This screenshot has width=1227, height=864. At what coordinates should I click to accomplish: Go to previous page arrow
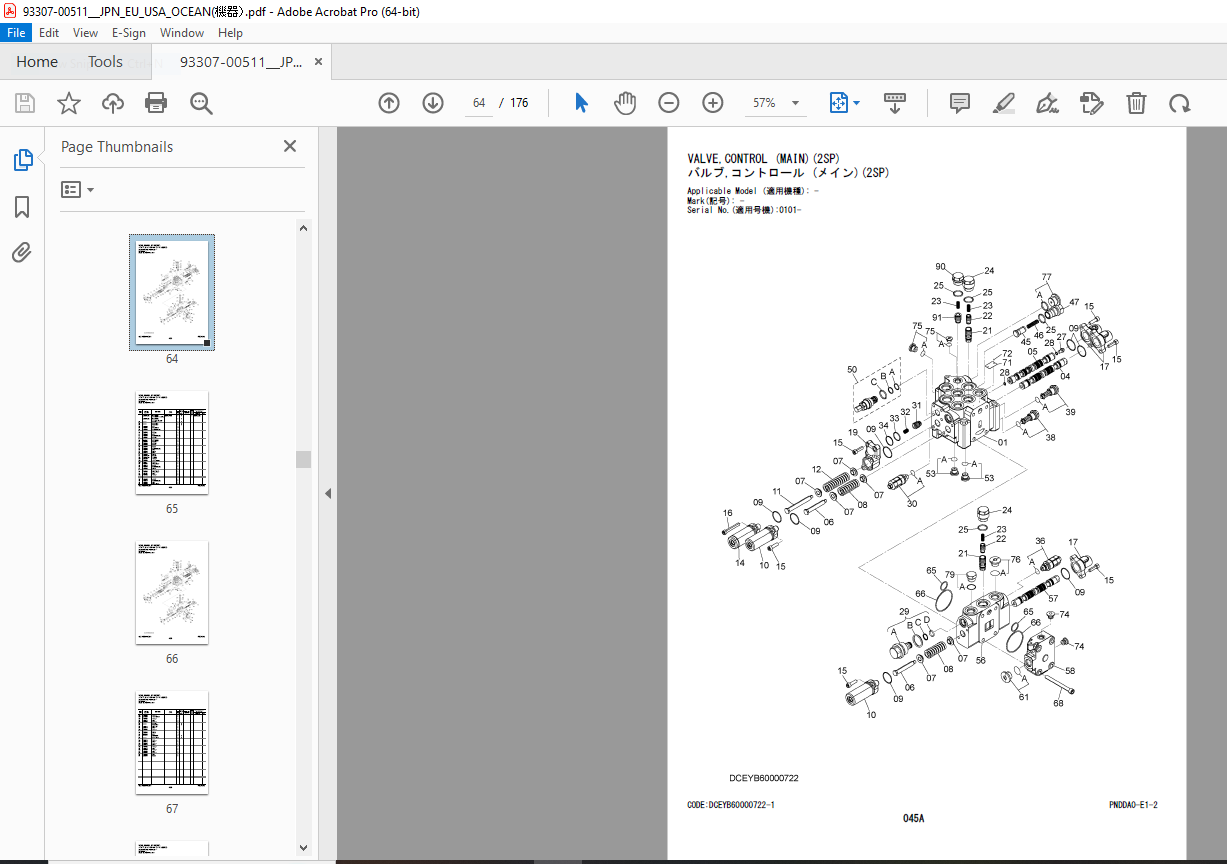(x=389, y=103)
